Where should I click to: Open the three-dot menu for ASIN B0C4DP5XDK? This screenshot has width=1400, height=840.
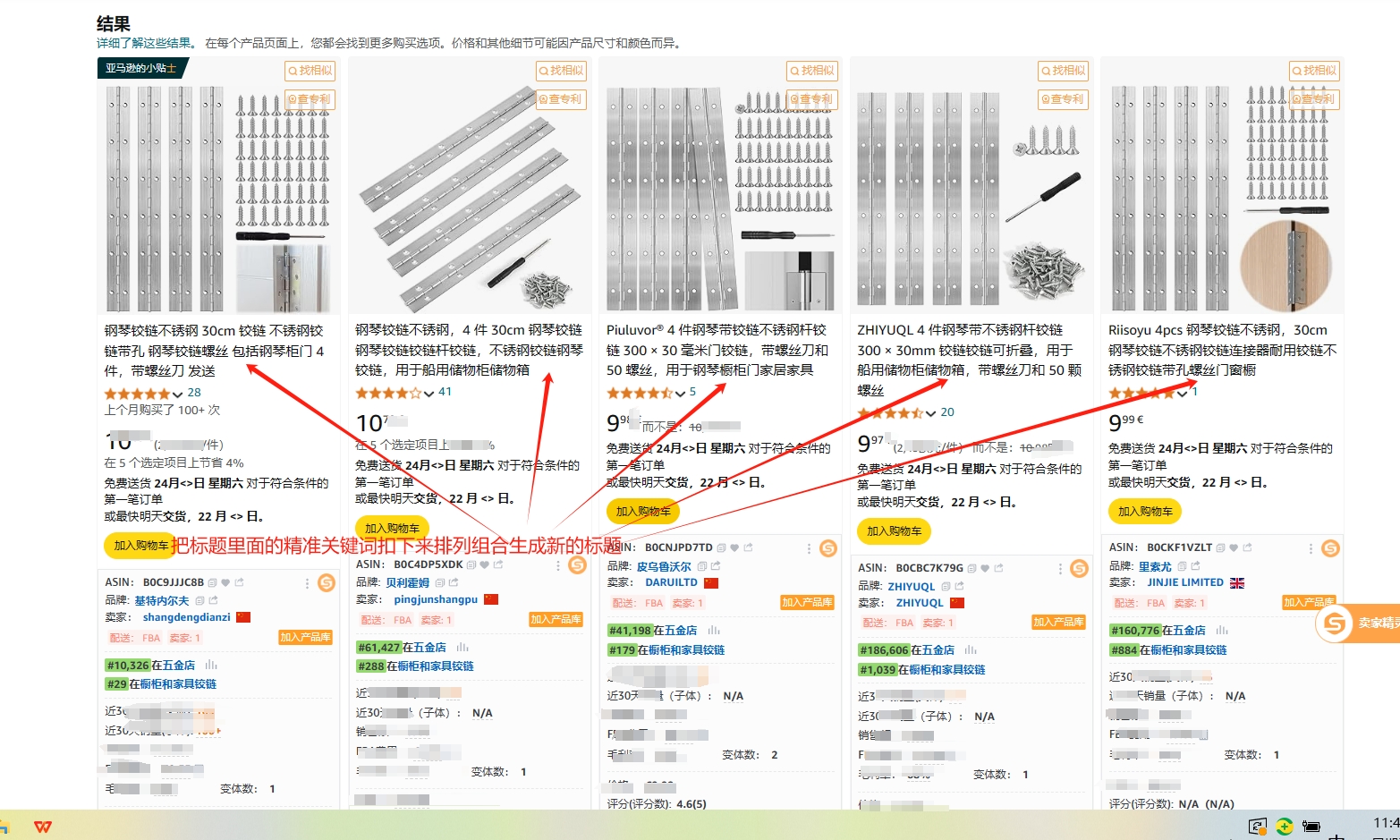[558, 565]
